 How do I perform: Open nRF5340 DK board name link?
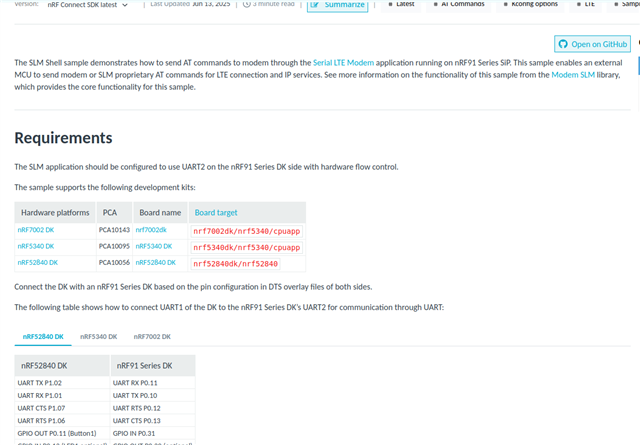pyautogui.click(x=154, y=246)
